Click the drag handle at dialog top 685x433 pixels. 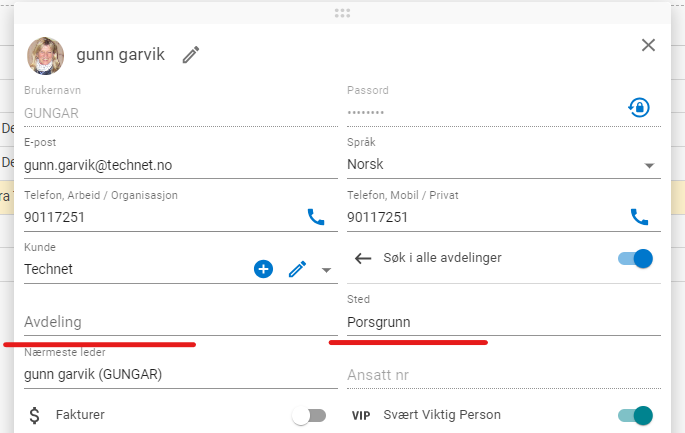point(343,13)
